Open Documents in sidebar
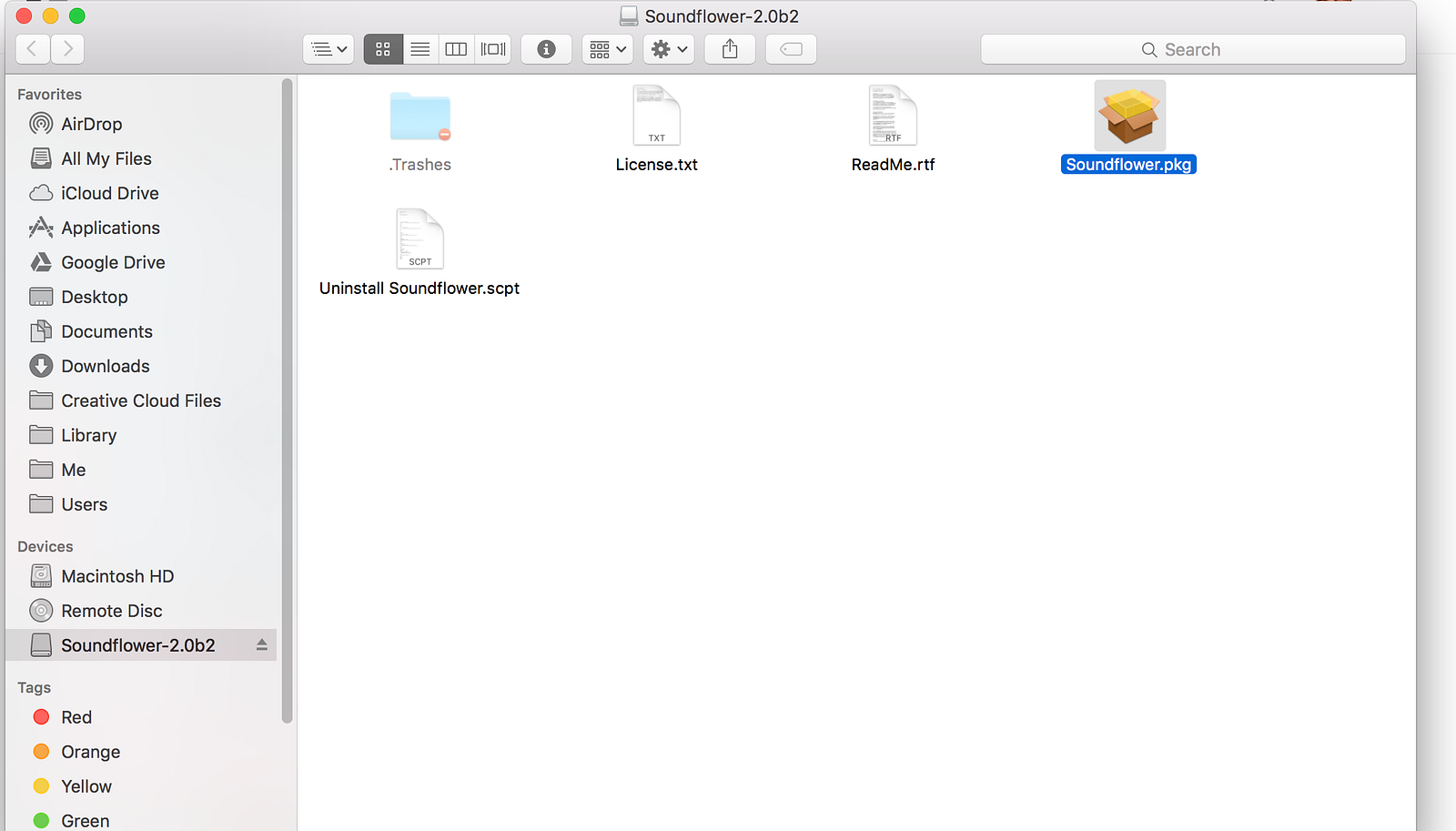The image size is (1456, 831). pos(141,331)
